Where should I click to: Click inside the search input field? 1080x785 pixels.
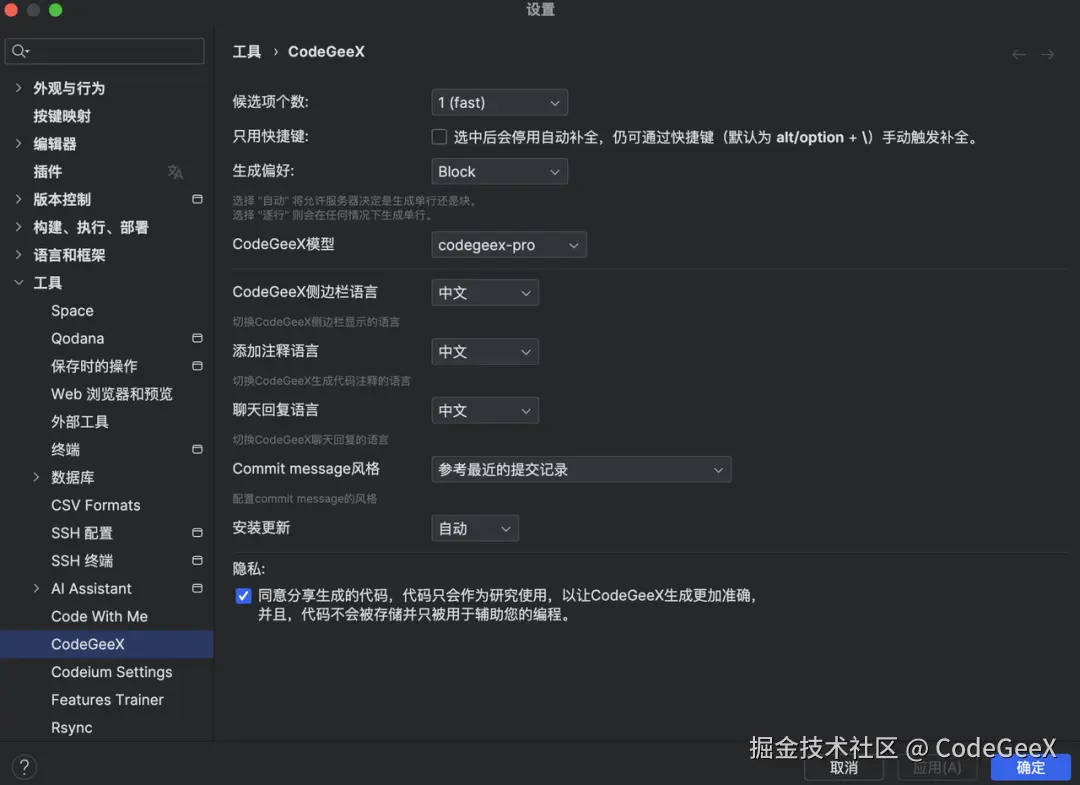110,49
